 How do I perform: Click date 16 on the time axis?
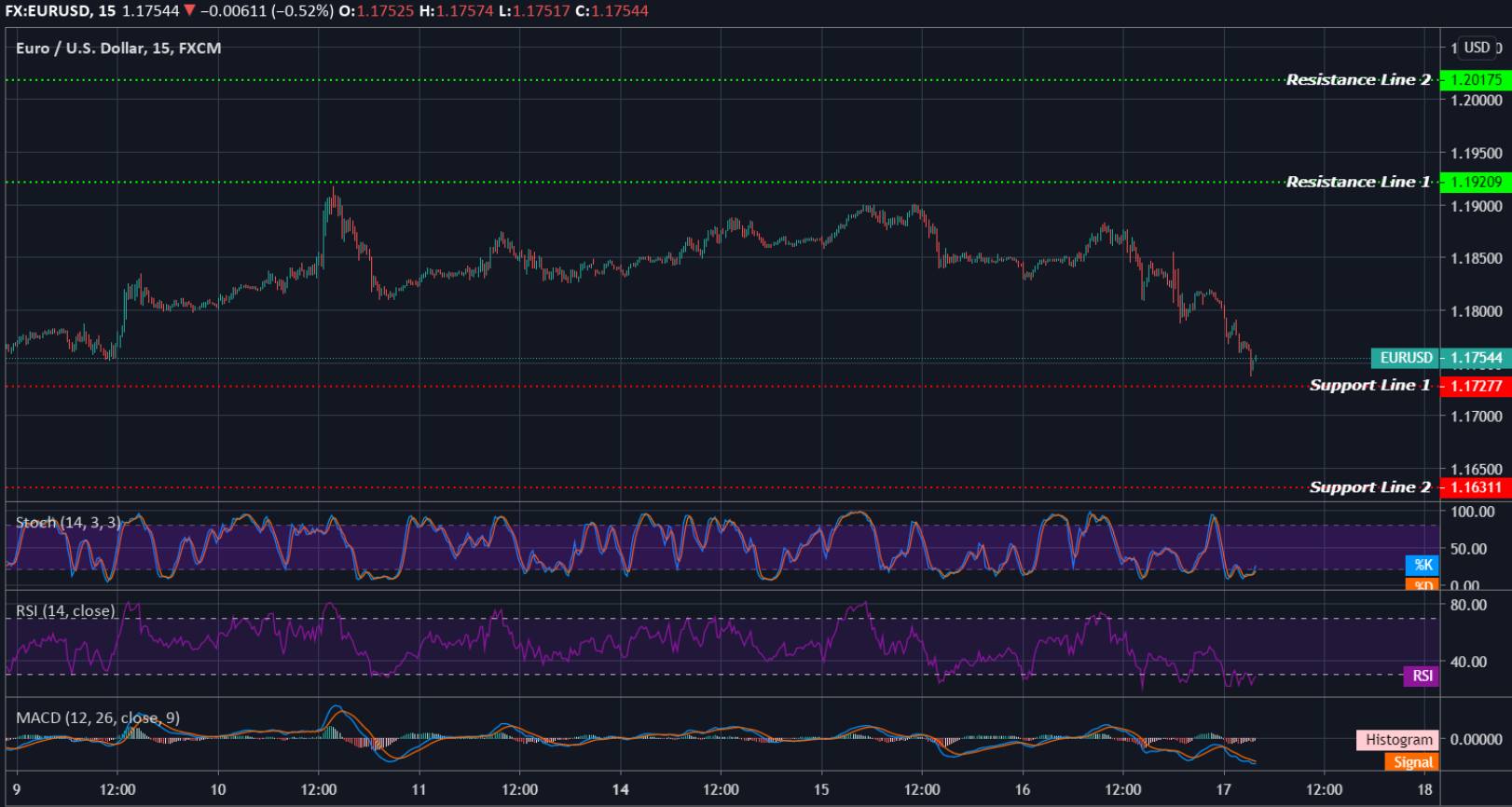1023,790
